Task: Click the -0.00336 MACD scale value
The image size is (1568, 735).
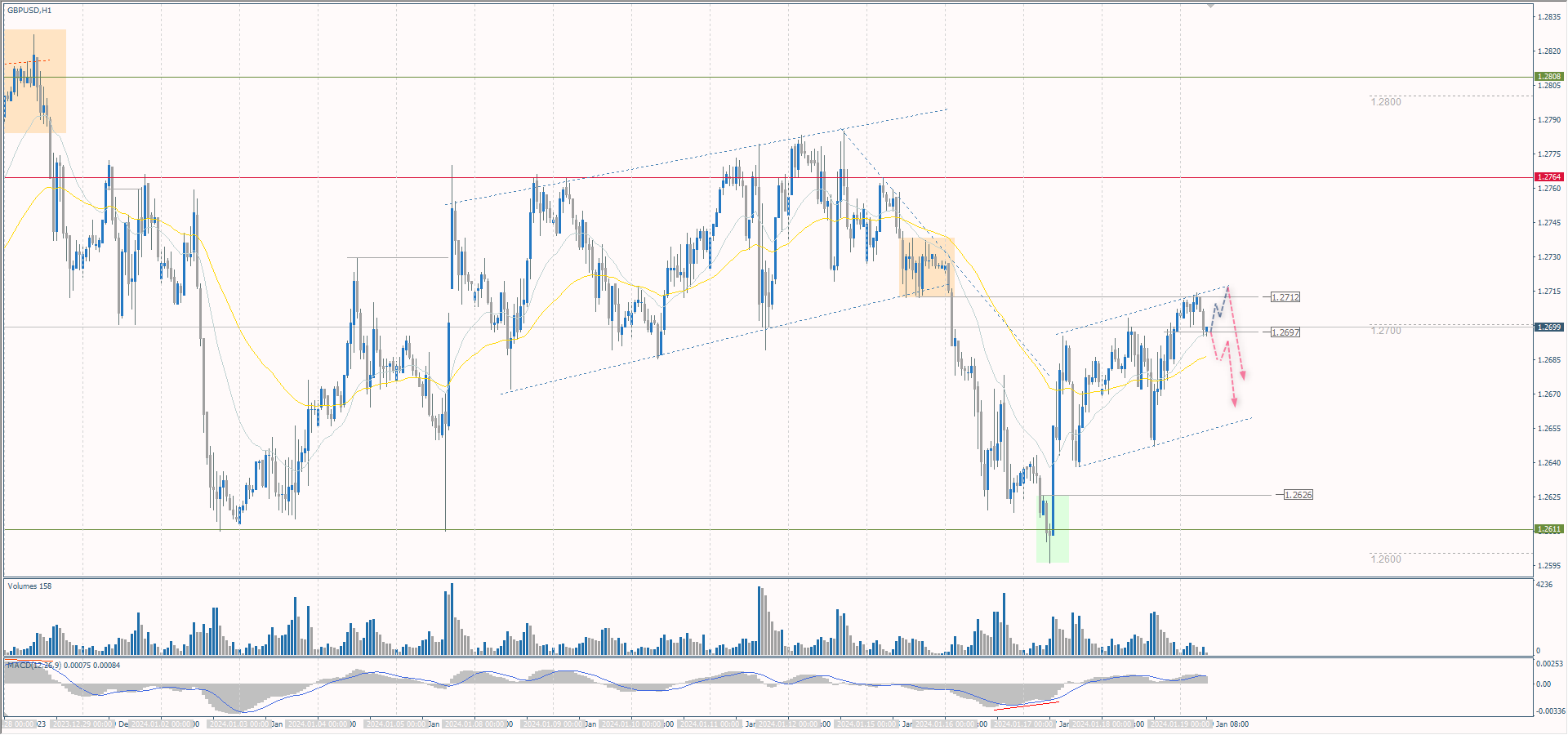Action: (x=1549, y=711)
